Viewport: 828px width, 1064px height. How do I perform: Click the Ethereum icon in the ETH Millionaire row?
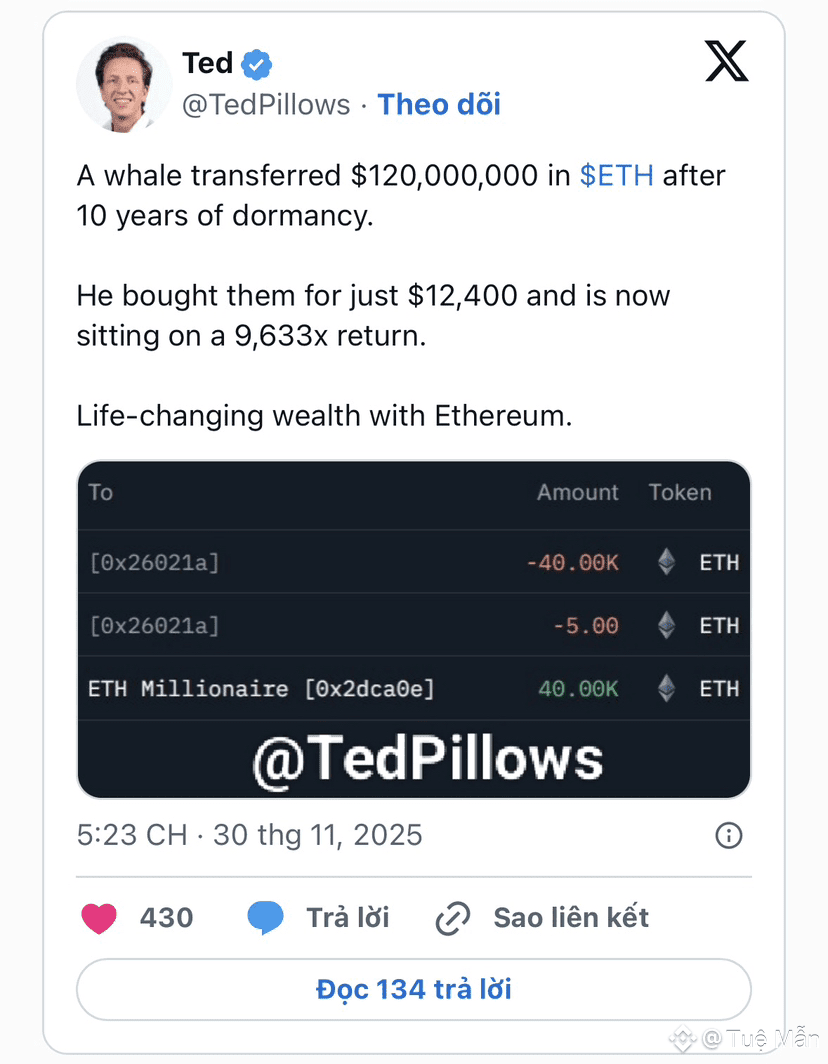tap(666, 688)
